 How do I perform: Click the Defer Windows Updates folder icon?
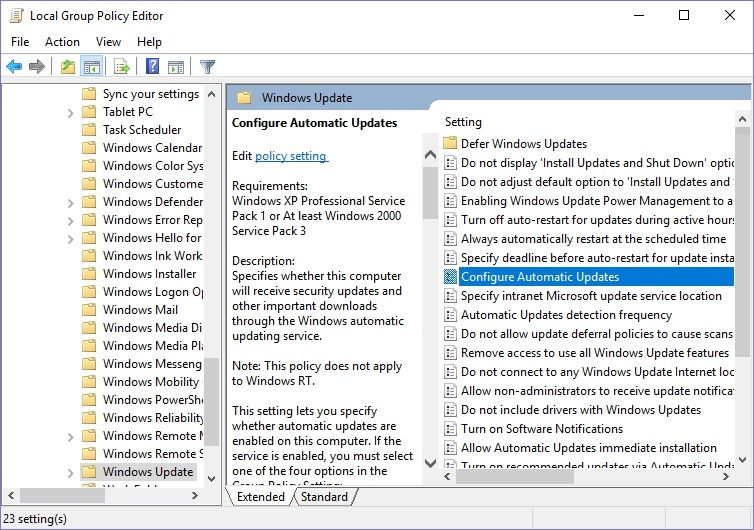[450, 143]
